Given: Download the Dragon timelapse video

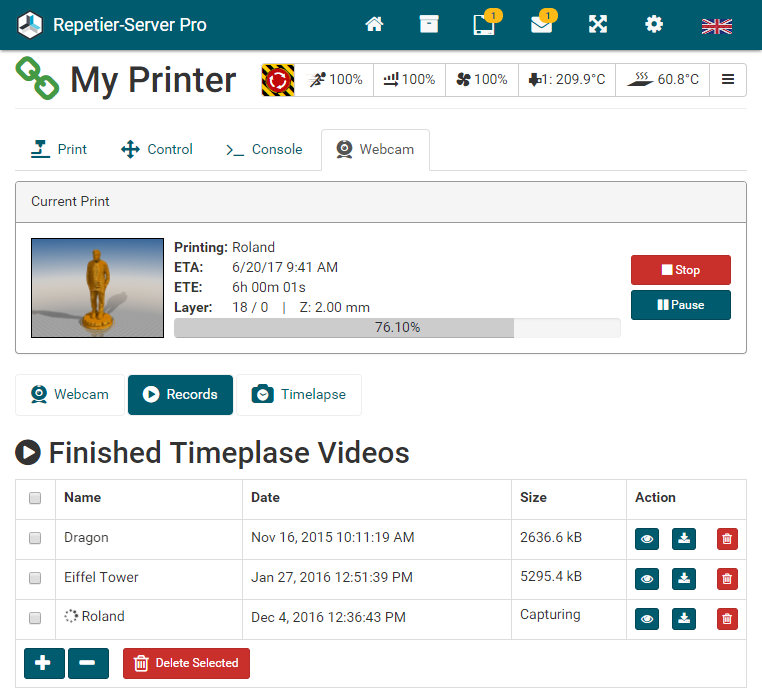Looking at the screenshot, I should (x=684, y=538).
